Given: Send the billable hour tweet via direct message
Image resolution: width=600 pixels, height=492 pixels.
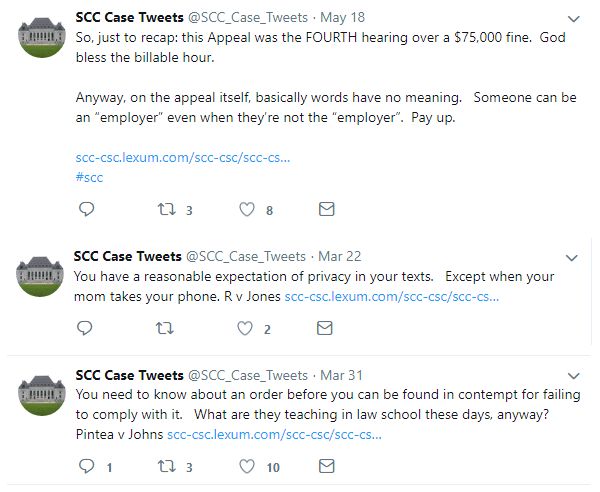Looking at the screenshot, I should point(326,210).
